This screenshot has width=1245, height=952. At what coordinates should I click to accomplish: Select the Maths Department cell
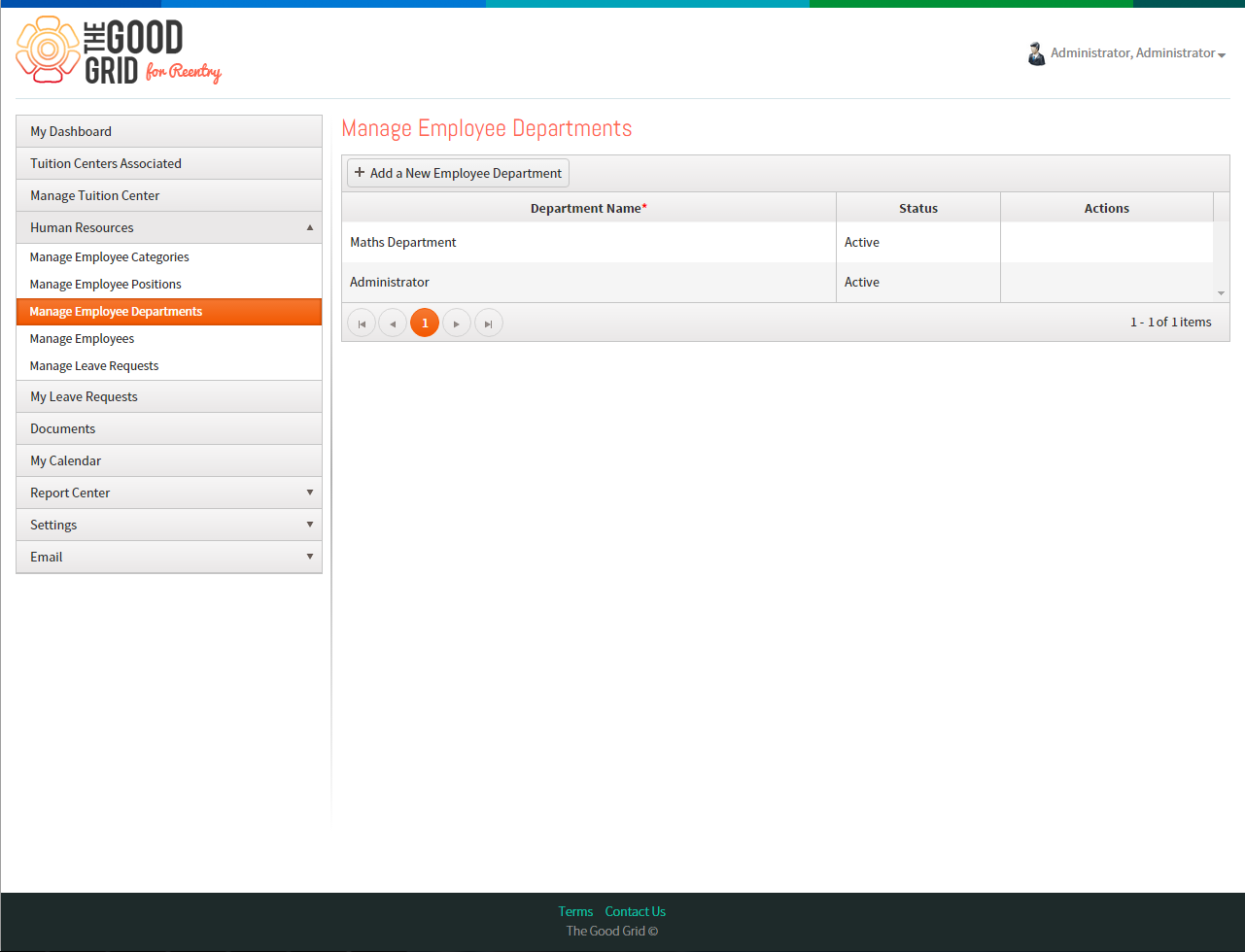point(589,242)
